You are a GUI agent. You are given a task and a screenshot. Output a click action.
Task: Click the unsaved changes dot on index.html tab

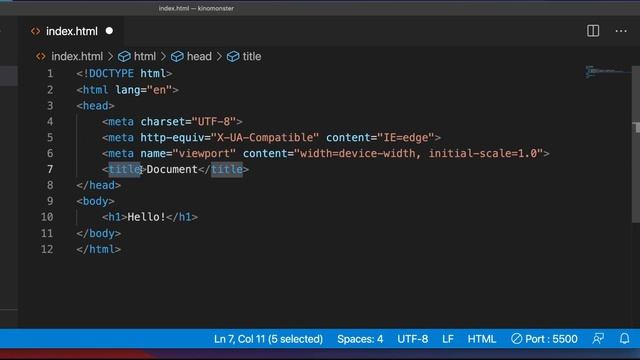109,31
